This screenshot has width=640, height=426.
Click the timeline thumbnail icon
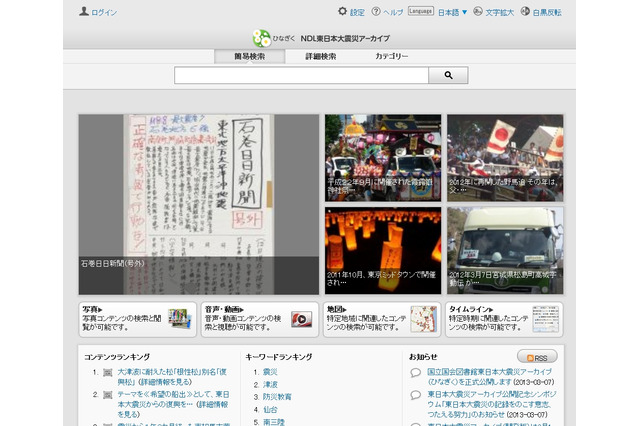(546, 319)
